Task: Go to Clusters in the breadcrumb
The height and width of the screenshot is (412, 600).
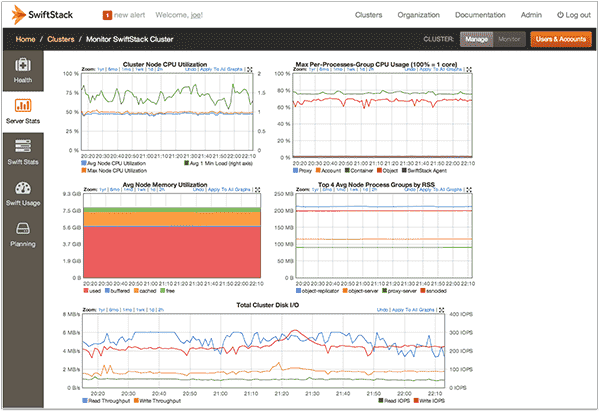Action: click(x=61, y=39)
